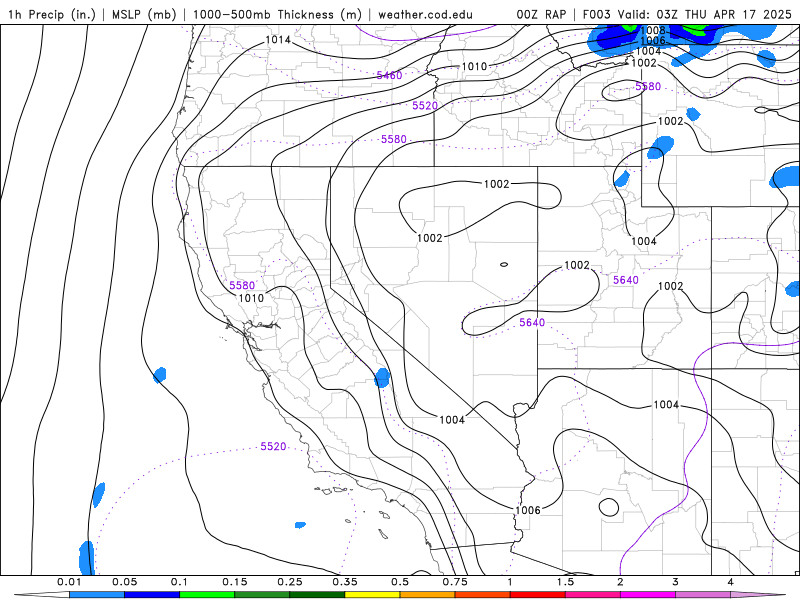Screen dimensions: 800x600
Task: Click the red 1–1.5 colorbar segment
Action: click(538, 595)
